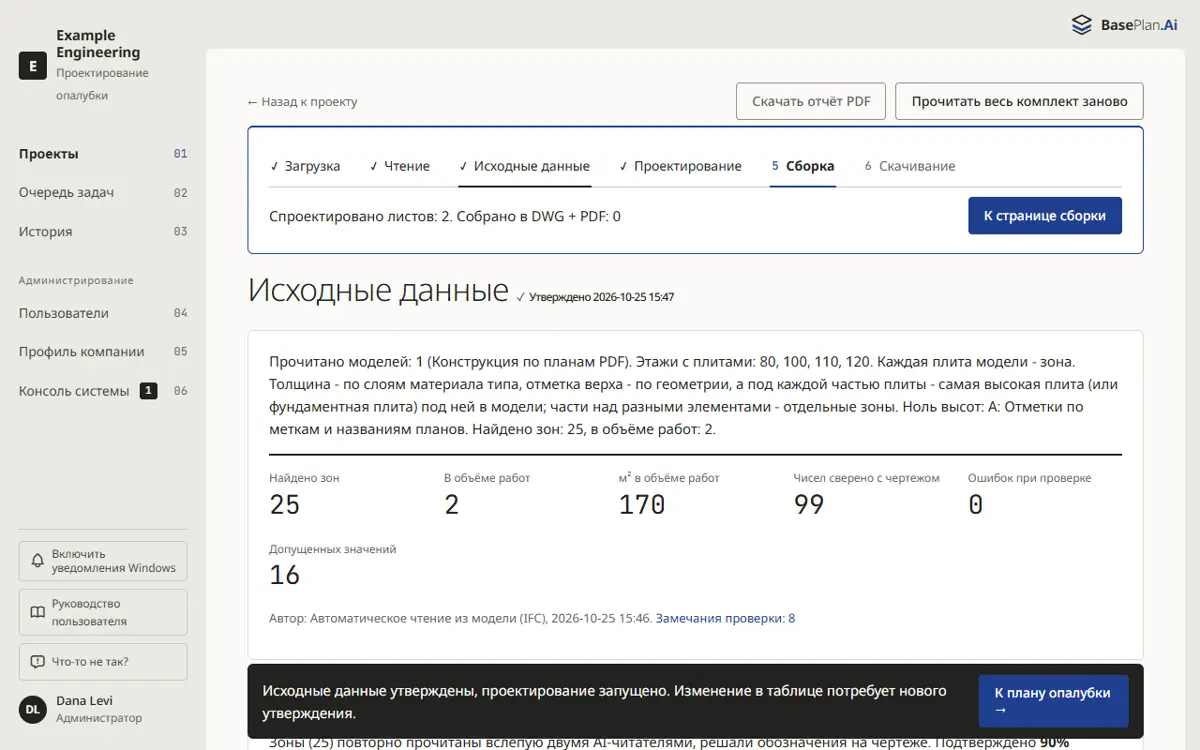Click the м² в объёме работ value 170
This screenshot has height=750, width=1200.
coord(642,505)
